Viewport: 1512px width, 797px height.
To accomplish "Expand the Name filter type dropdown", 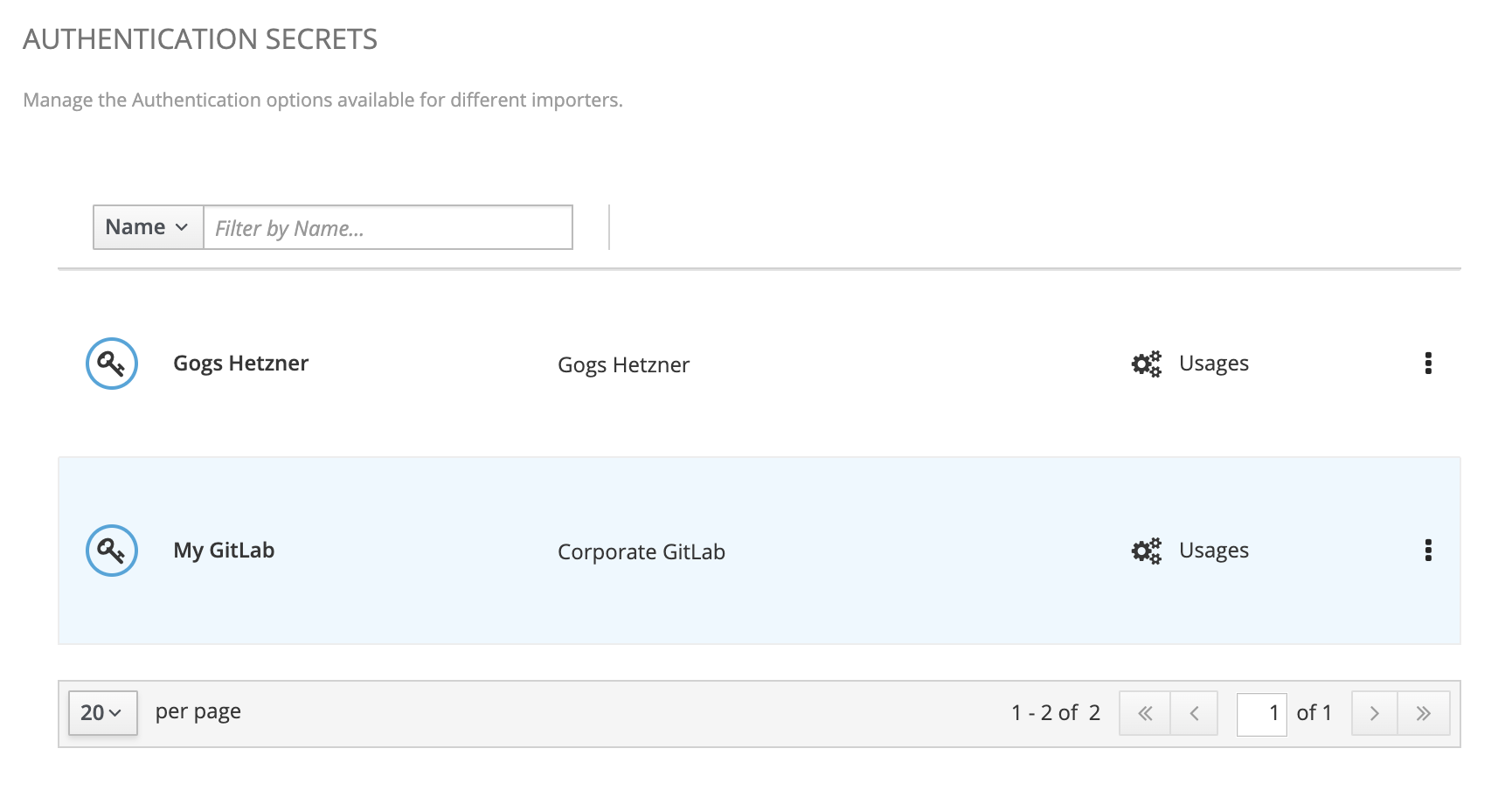I will 148,227.
